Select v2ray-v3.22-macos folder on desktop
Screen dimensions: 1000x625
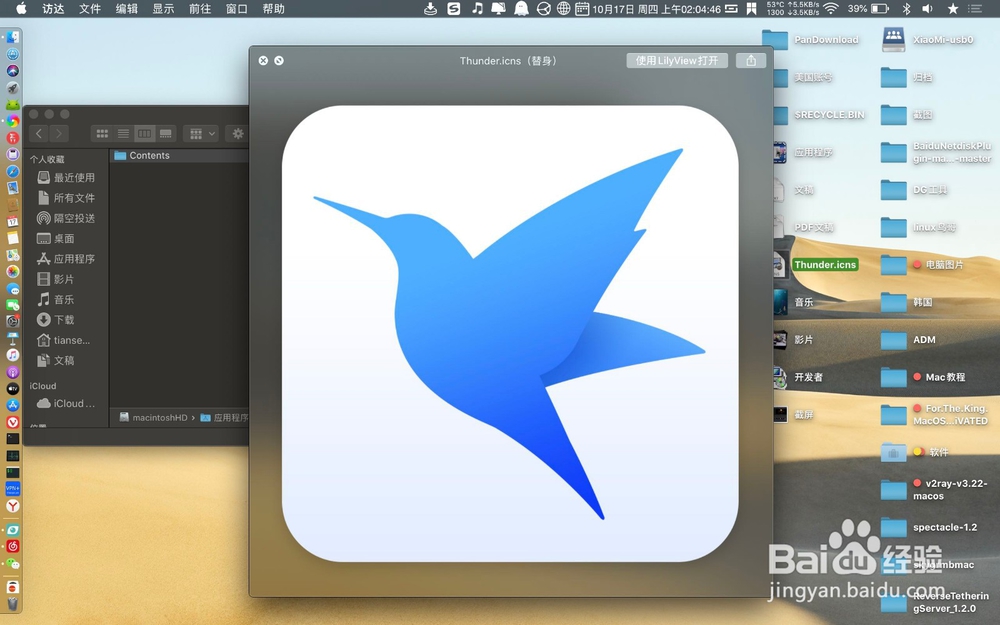(x=935, y=490)
